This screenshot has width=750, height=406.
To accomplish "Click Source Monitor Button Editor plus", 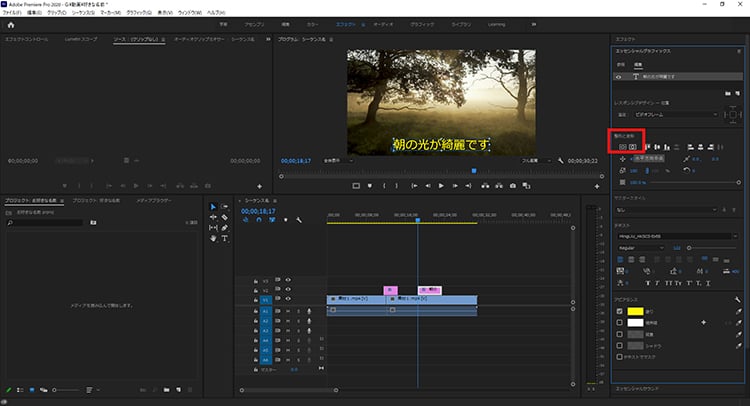I will (260, 186).
